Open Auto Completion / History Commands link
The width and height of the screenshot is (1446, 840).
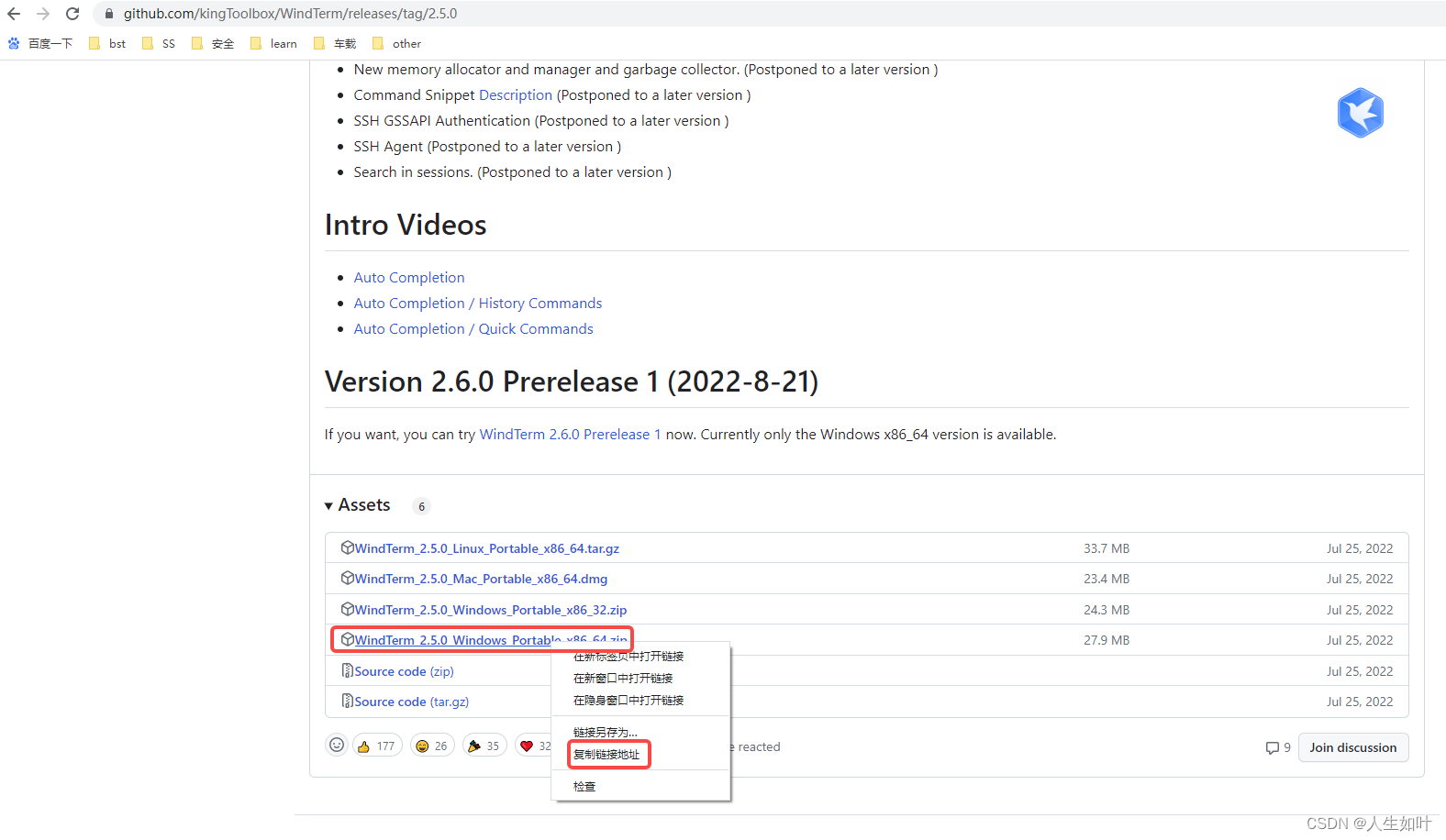coord(478,303)
